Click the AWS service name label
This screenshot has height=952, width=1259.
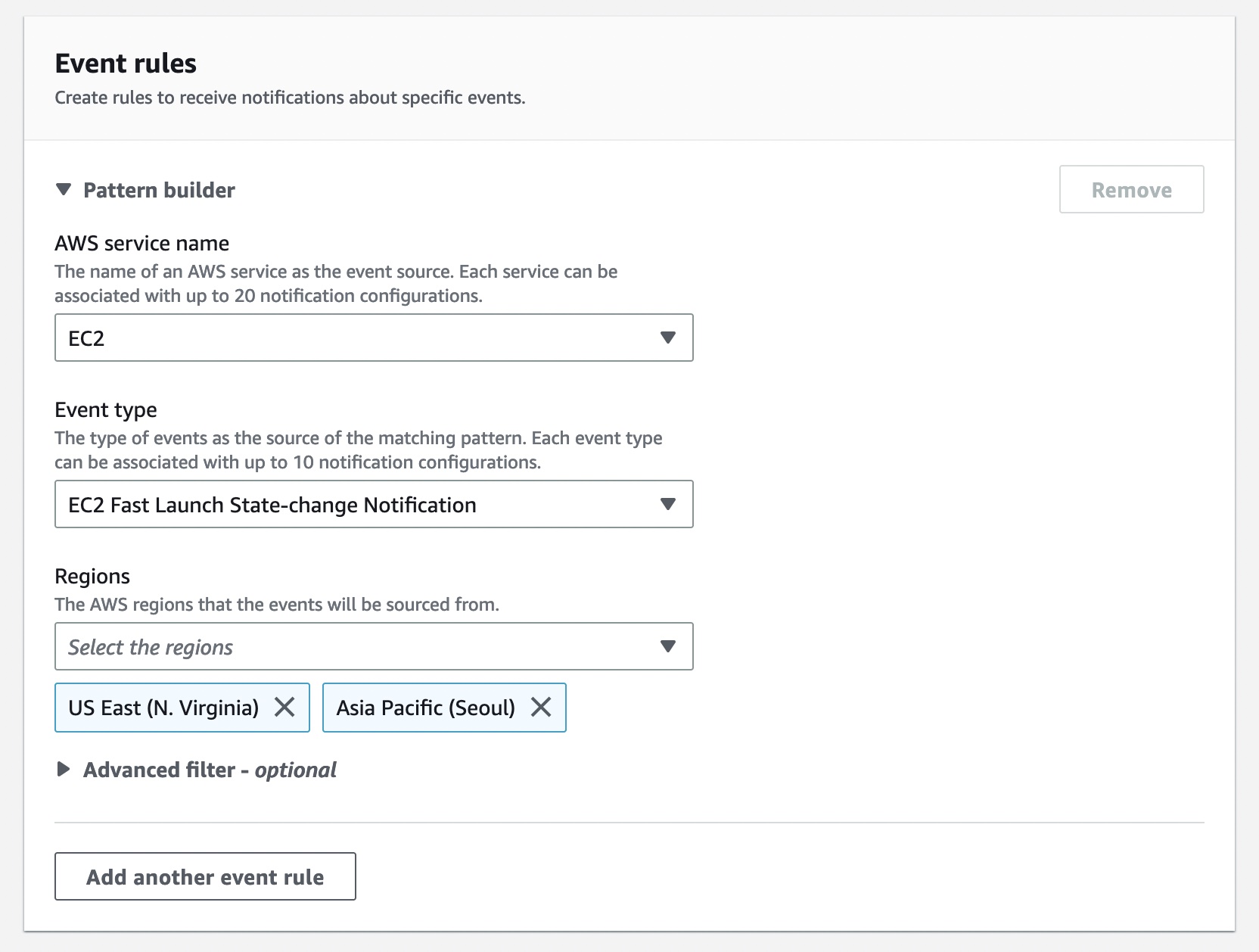(141, 243)
